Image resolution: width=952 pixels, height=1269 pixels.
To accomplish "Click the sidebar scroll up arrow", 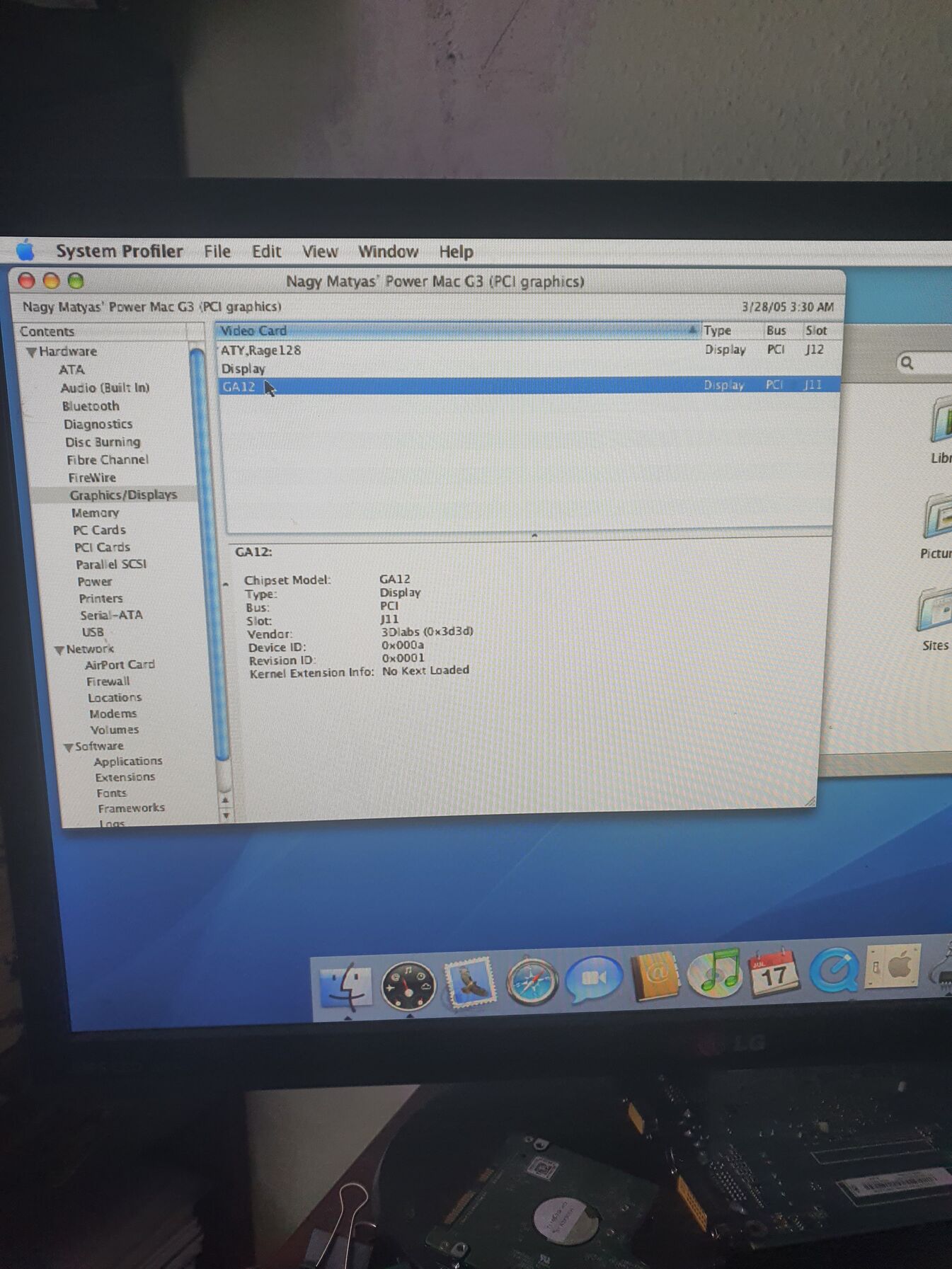I will pos(225,800).
